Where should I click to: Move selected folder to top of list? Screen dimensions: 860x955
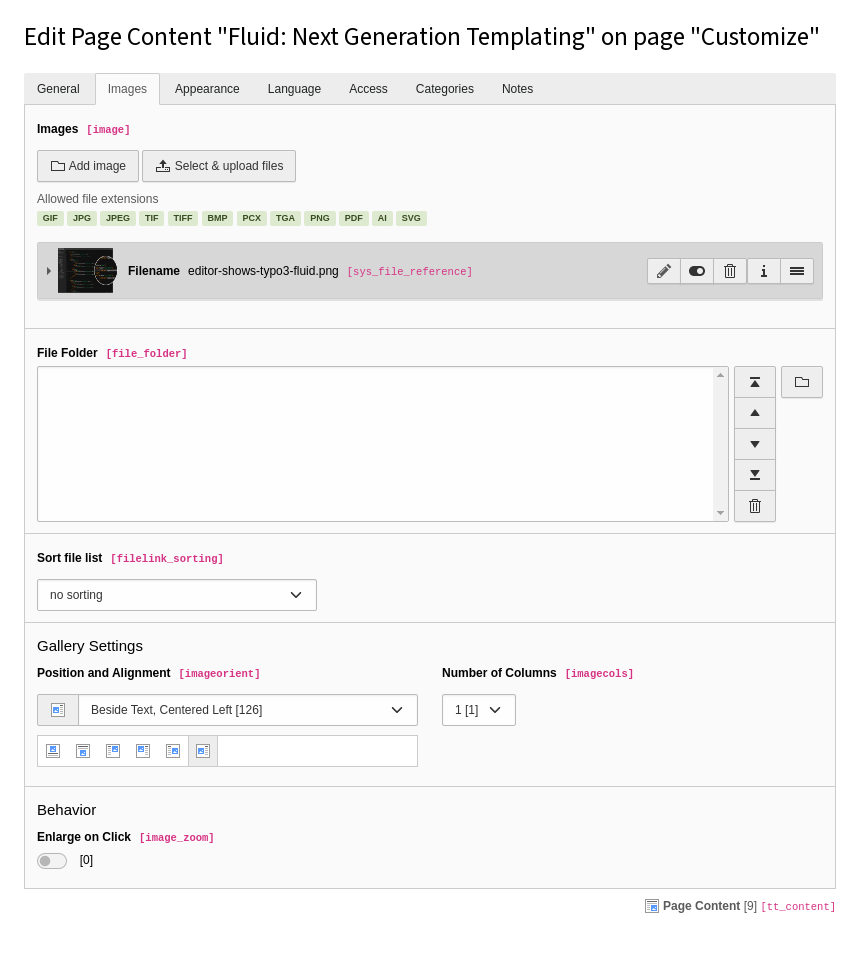(755, 382)
